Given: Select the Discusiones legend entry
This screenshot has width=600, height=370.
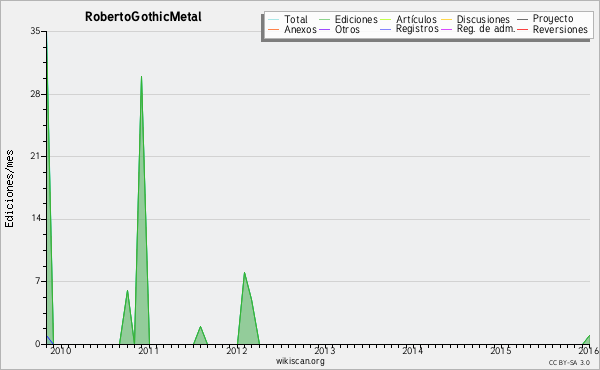Looking at the screenshot, I should click(483, 19).
